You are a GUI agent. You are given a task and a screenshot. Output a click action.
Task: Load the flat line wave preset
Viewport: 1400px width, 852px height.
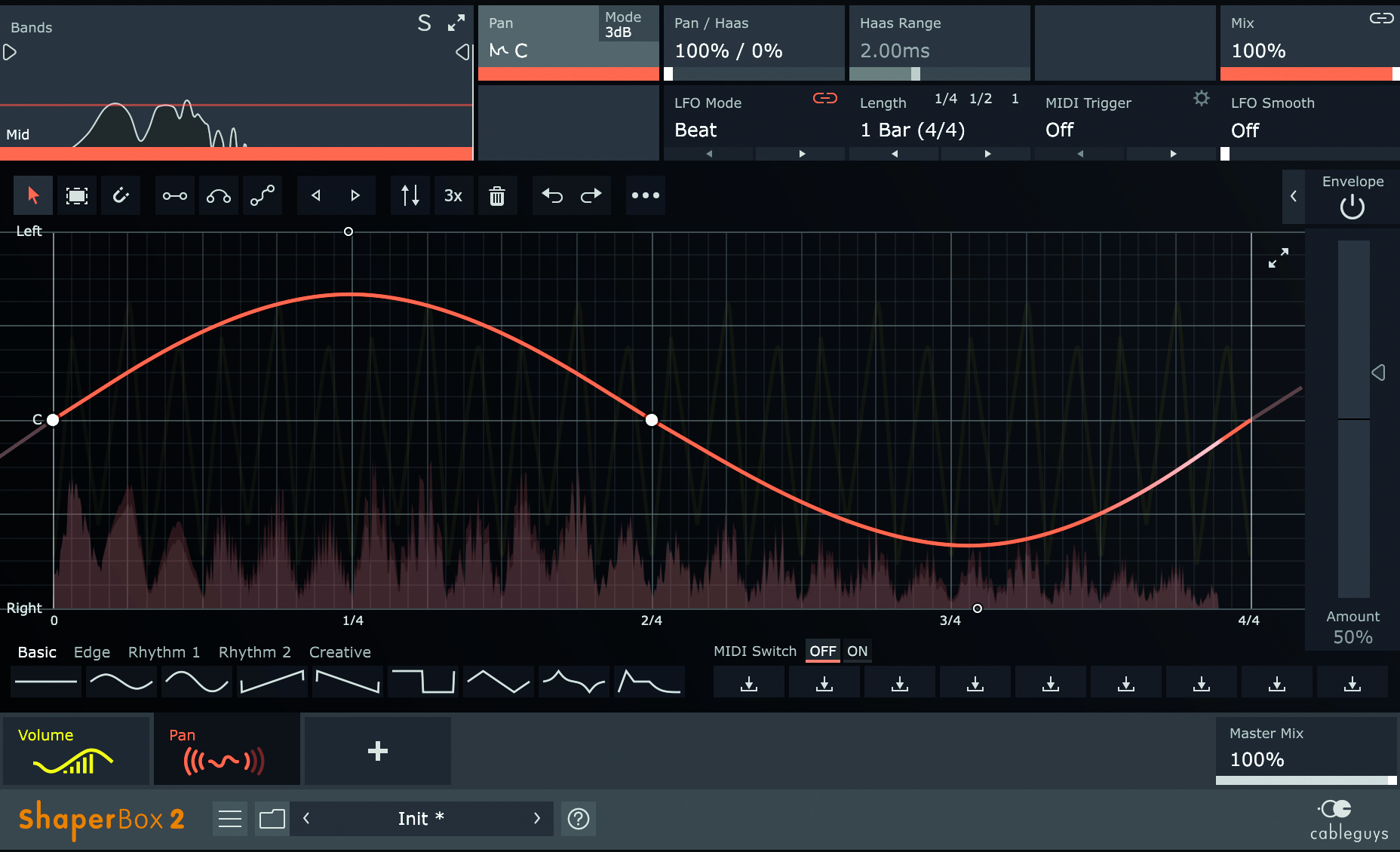coord(46,682)
